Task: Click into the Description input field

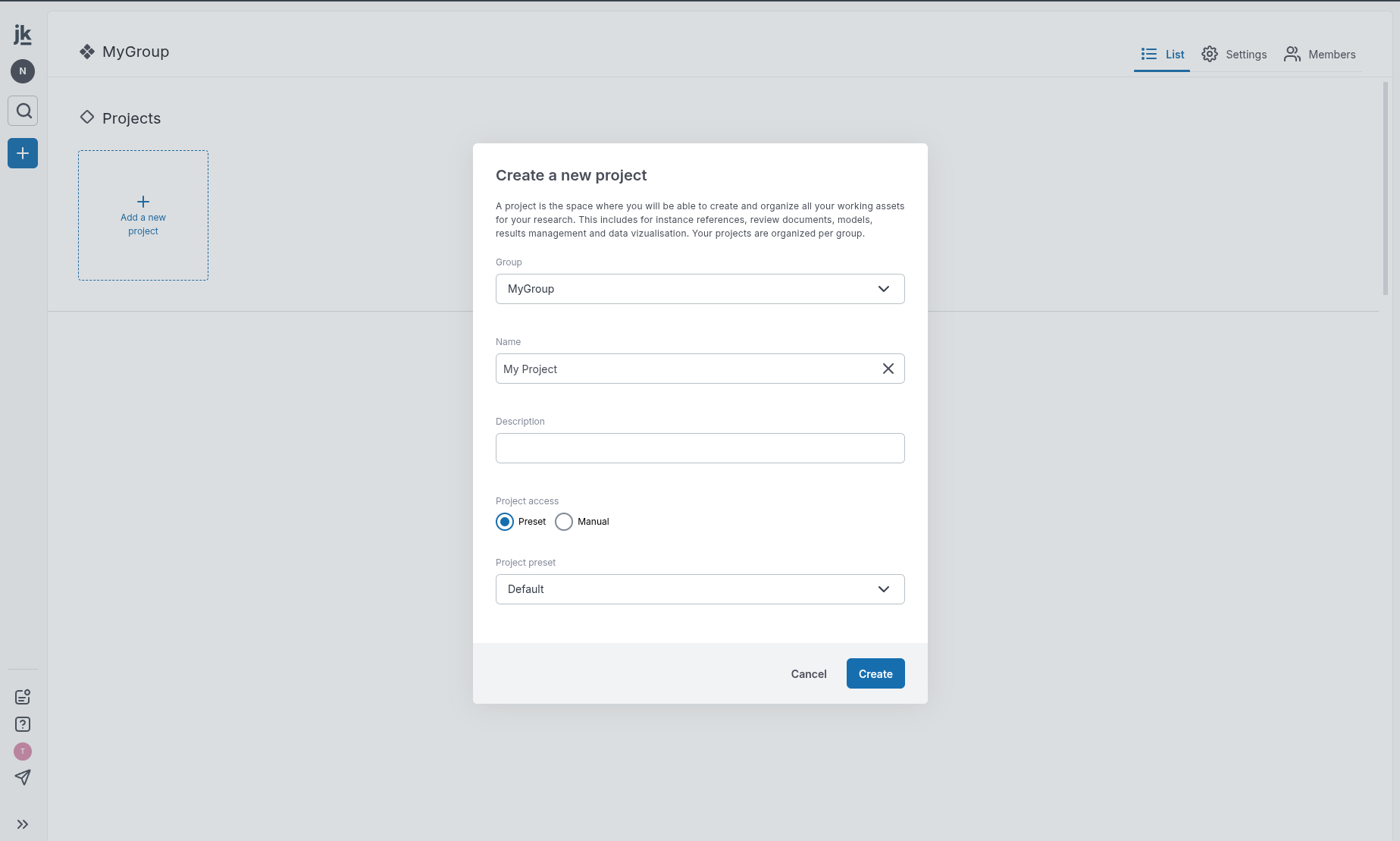Action: (700, 448)
